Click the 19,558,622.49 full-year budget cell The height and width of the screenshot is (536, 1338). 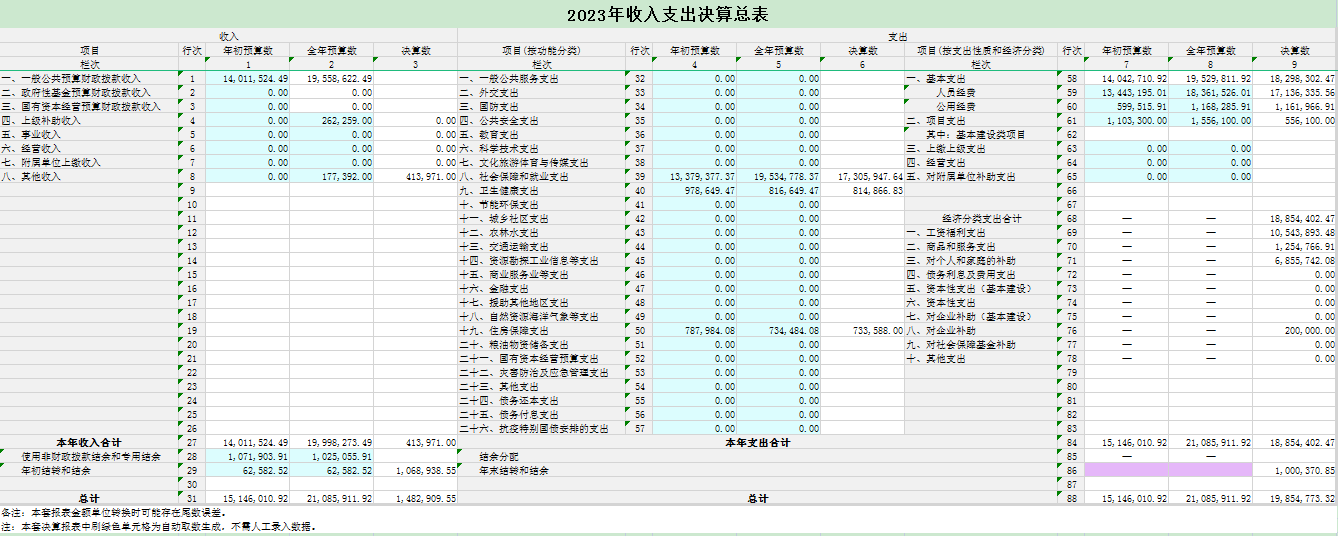[x=332, y=78]
